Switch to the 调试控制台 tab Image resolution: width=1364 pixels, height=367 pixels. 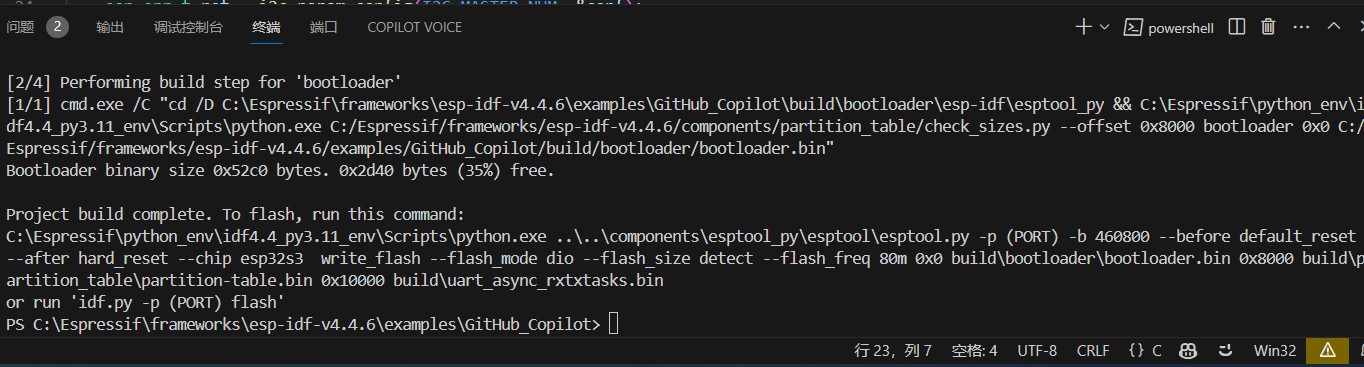tap(189, 27)
